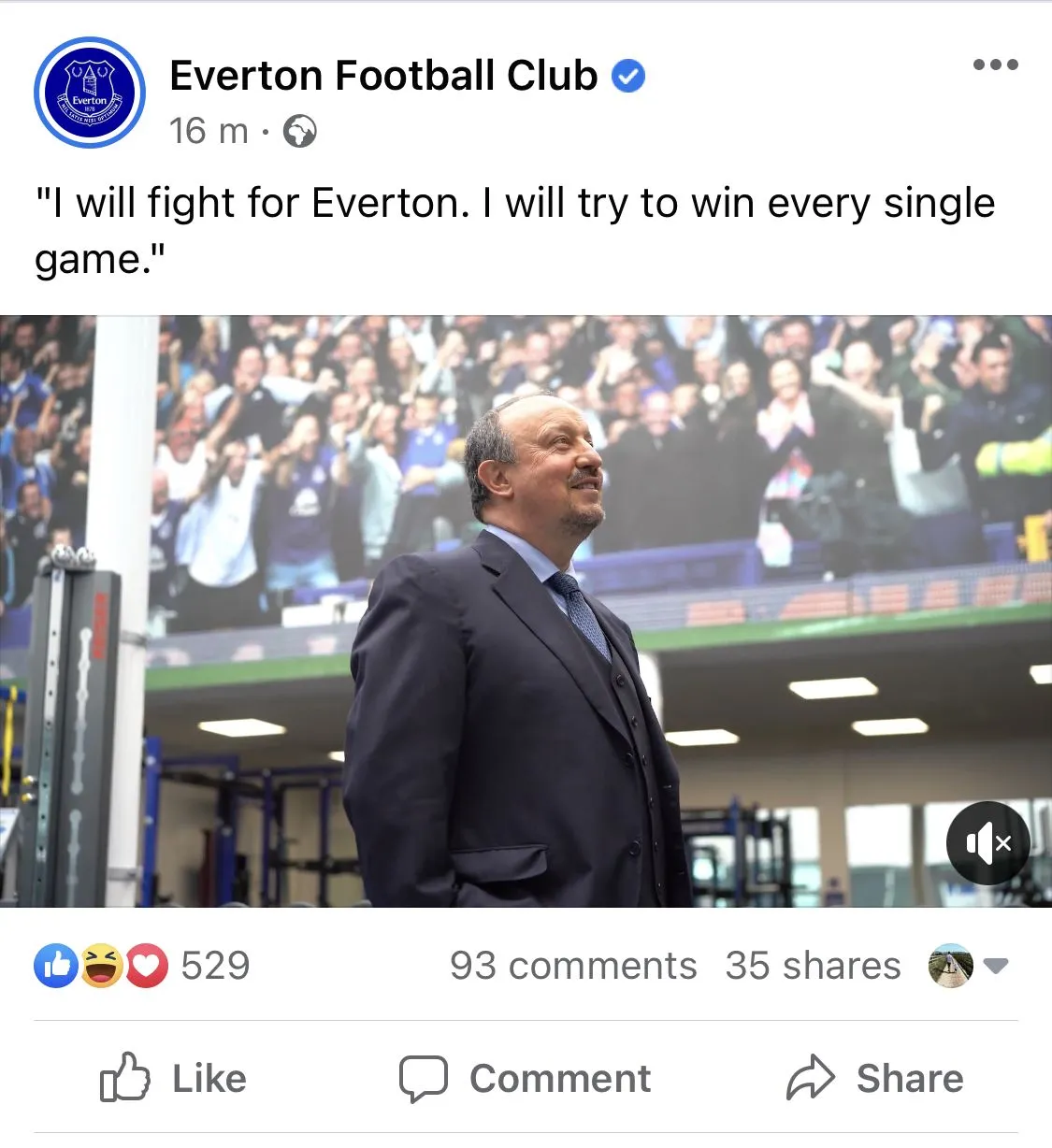Viewport: 1052px width, 1148px height.
Task: Click the public globe audience icon
Action: point(299,132)
